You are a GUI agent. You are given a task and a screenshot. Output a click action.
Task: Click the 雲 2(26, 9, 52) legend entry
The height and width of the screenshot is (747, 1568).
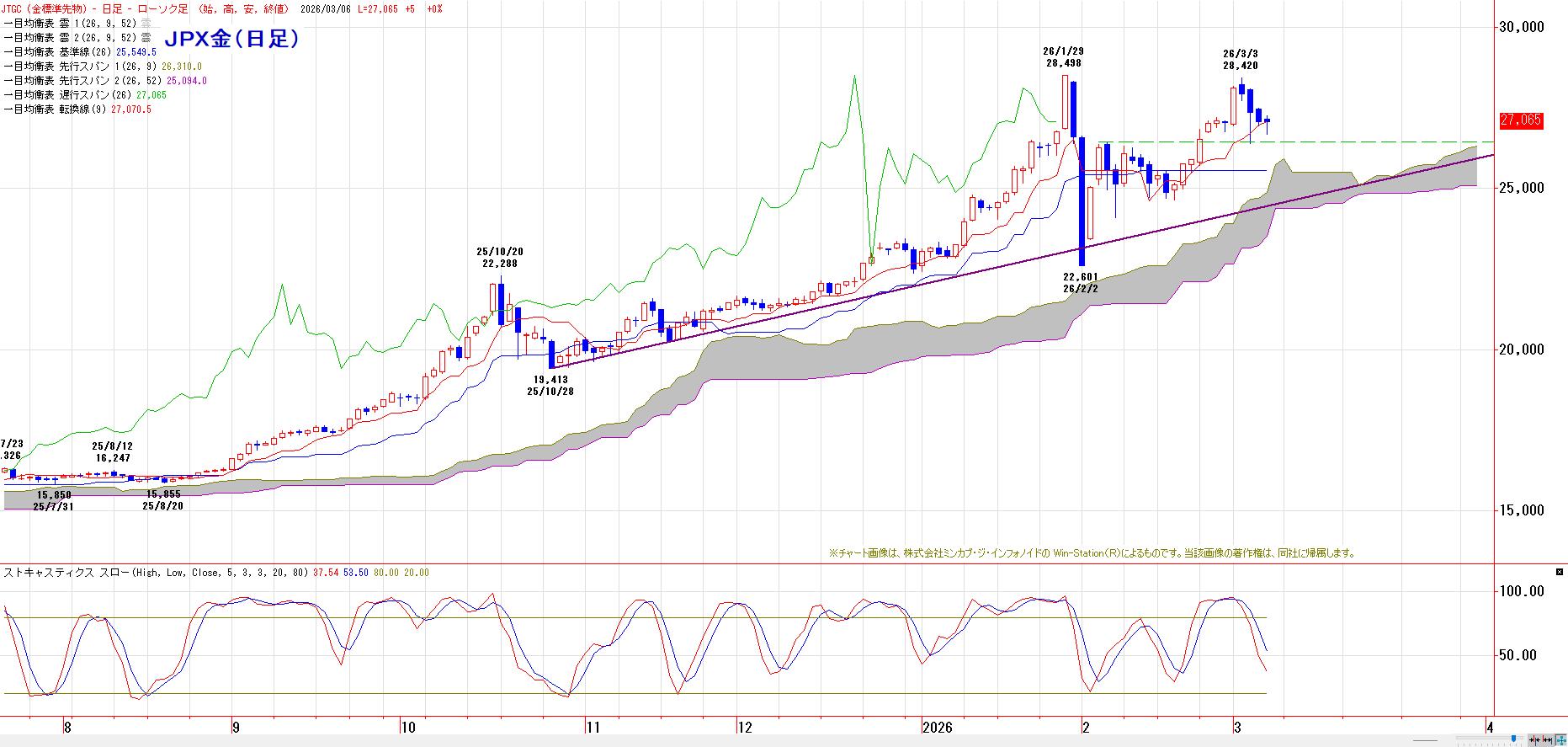click(x=77, y=38)
